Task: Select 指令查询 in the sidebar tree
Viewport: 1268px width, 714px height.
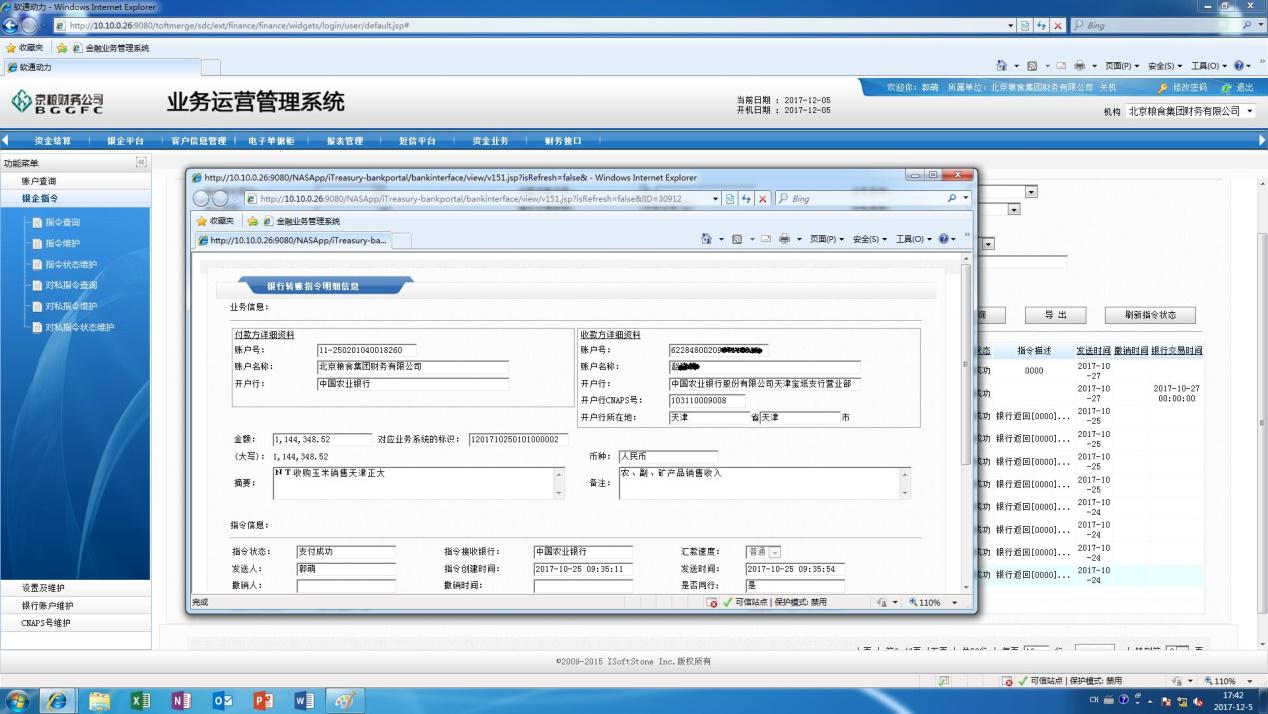Action: coord(62,222)
